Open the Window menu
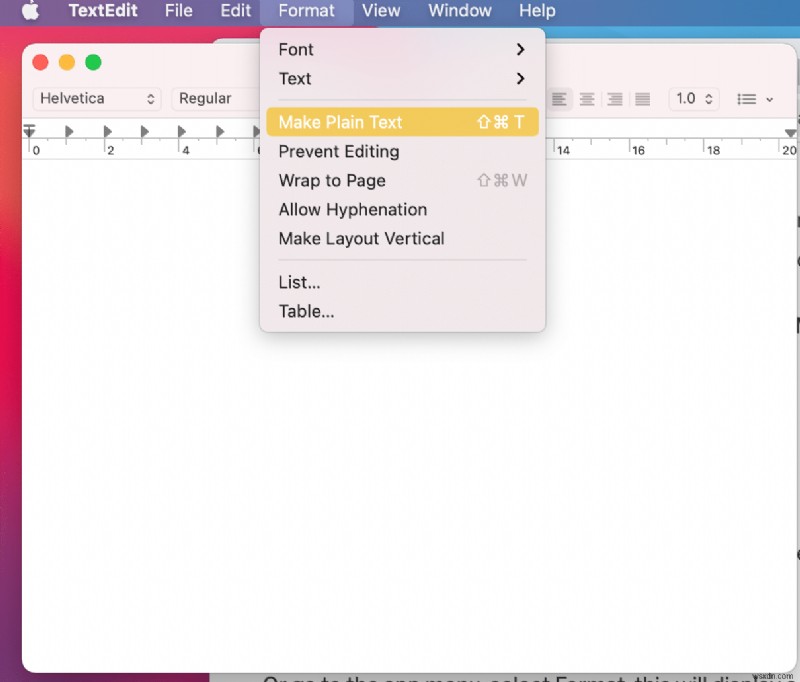The width and height of the screenshot is (800, 682). pos(460,11)
